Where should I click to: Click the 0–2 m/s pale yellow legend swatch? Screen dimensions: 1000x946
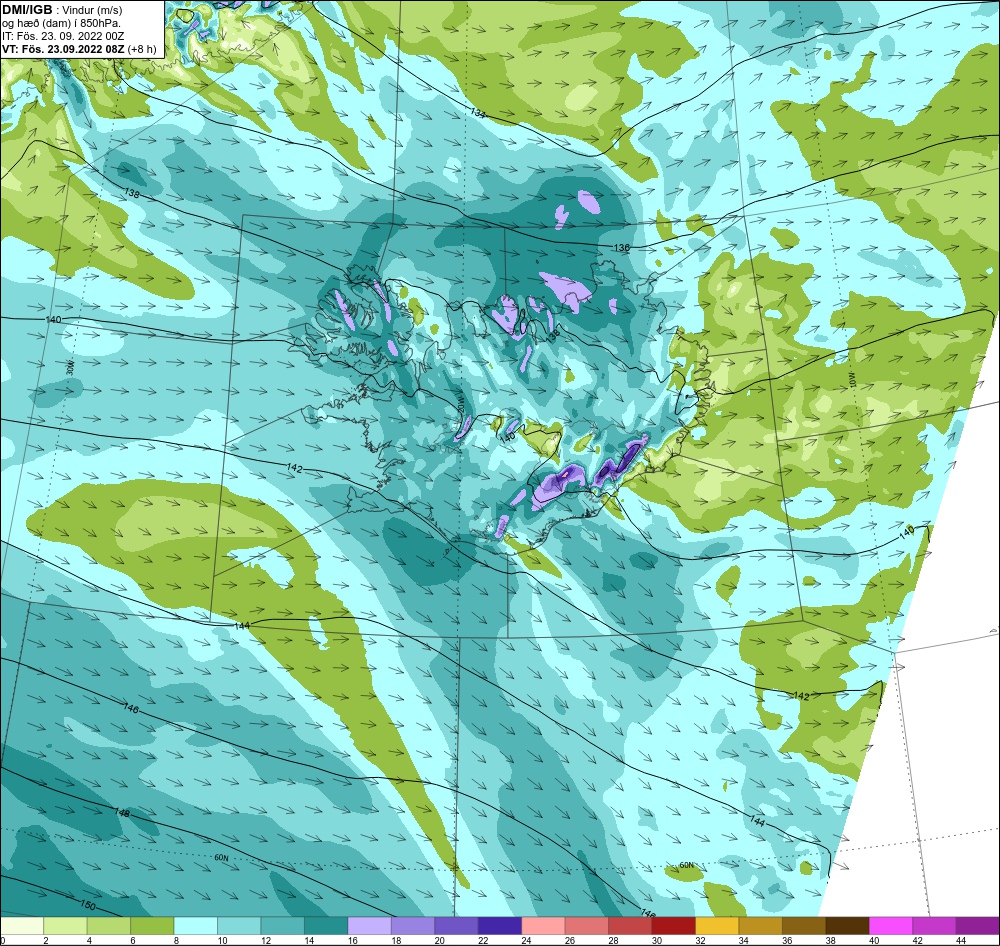(x=22, y=926)
